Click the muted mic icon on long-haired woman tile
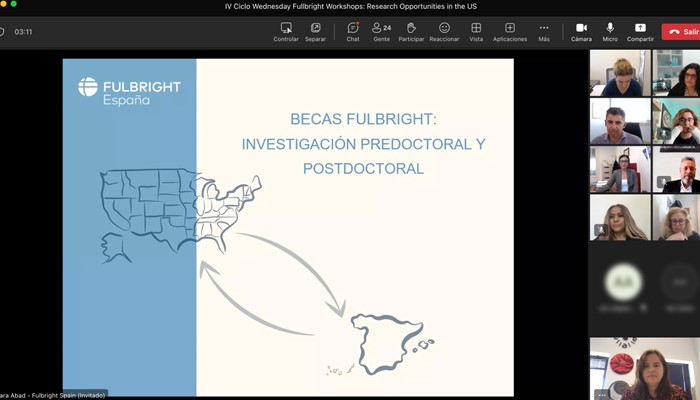 point(601,229)
